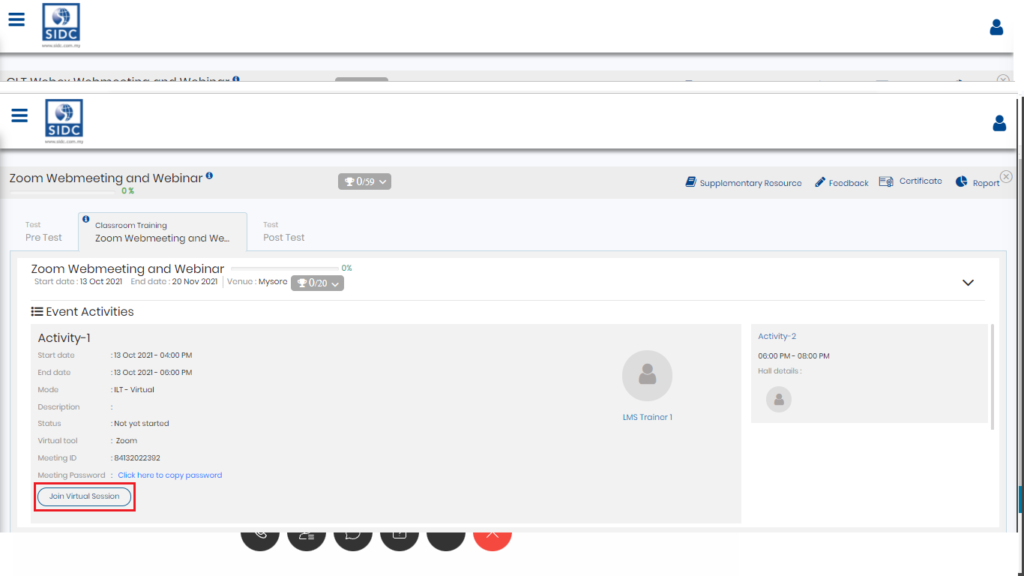Click the ILT - Virtual mode value
Viewport: 1024px width, 576px height.
pyautogui.click(x=134, y=390)
